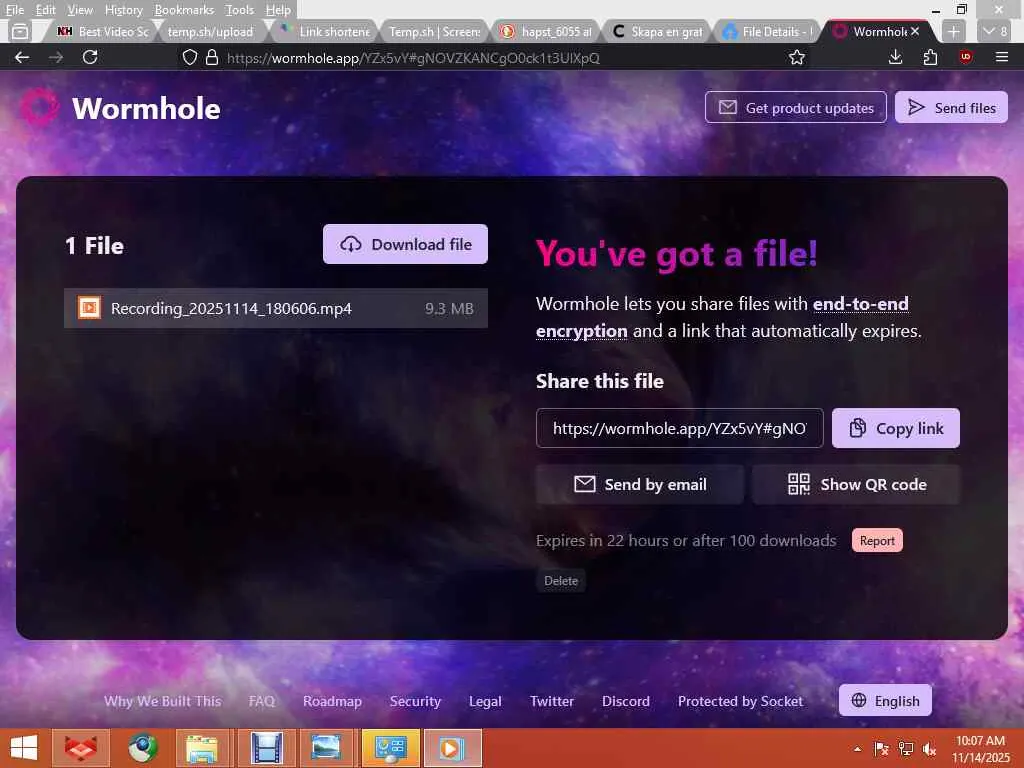Open File Explorer folder taskbar icon

click(x=202, y=748)
